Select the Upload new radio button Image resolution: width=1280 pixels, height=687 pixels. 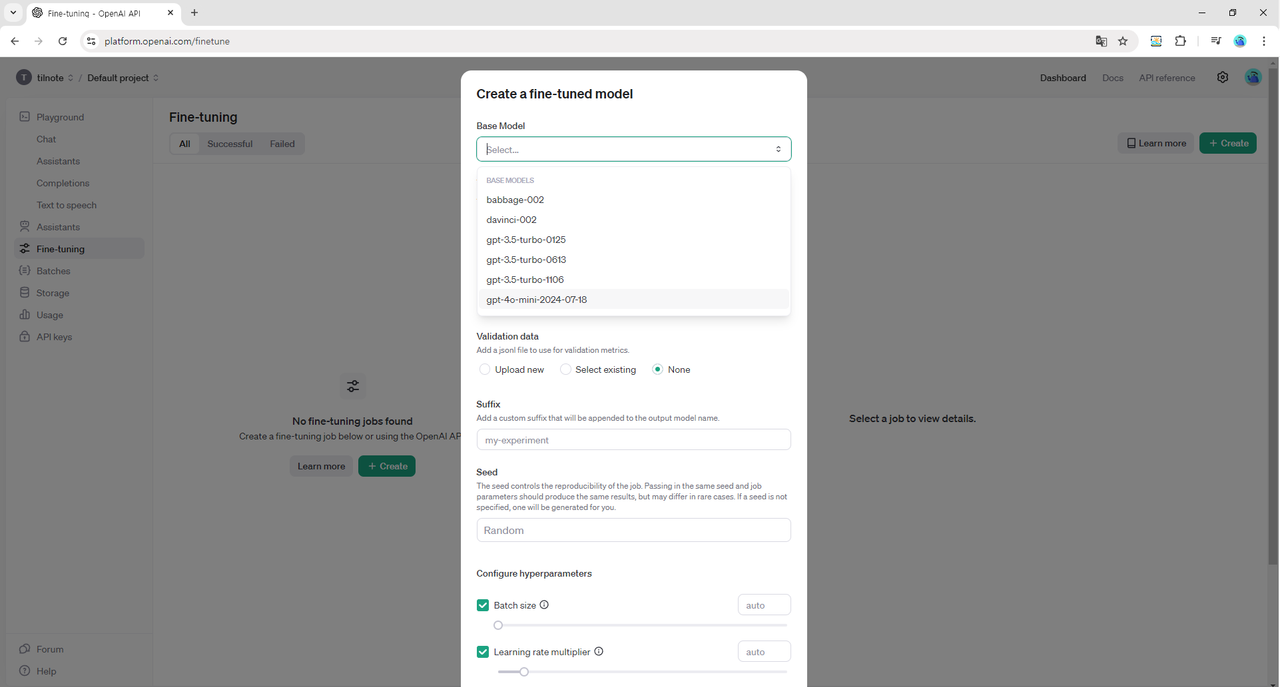[x=485, y=370]
